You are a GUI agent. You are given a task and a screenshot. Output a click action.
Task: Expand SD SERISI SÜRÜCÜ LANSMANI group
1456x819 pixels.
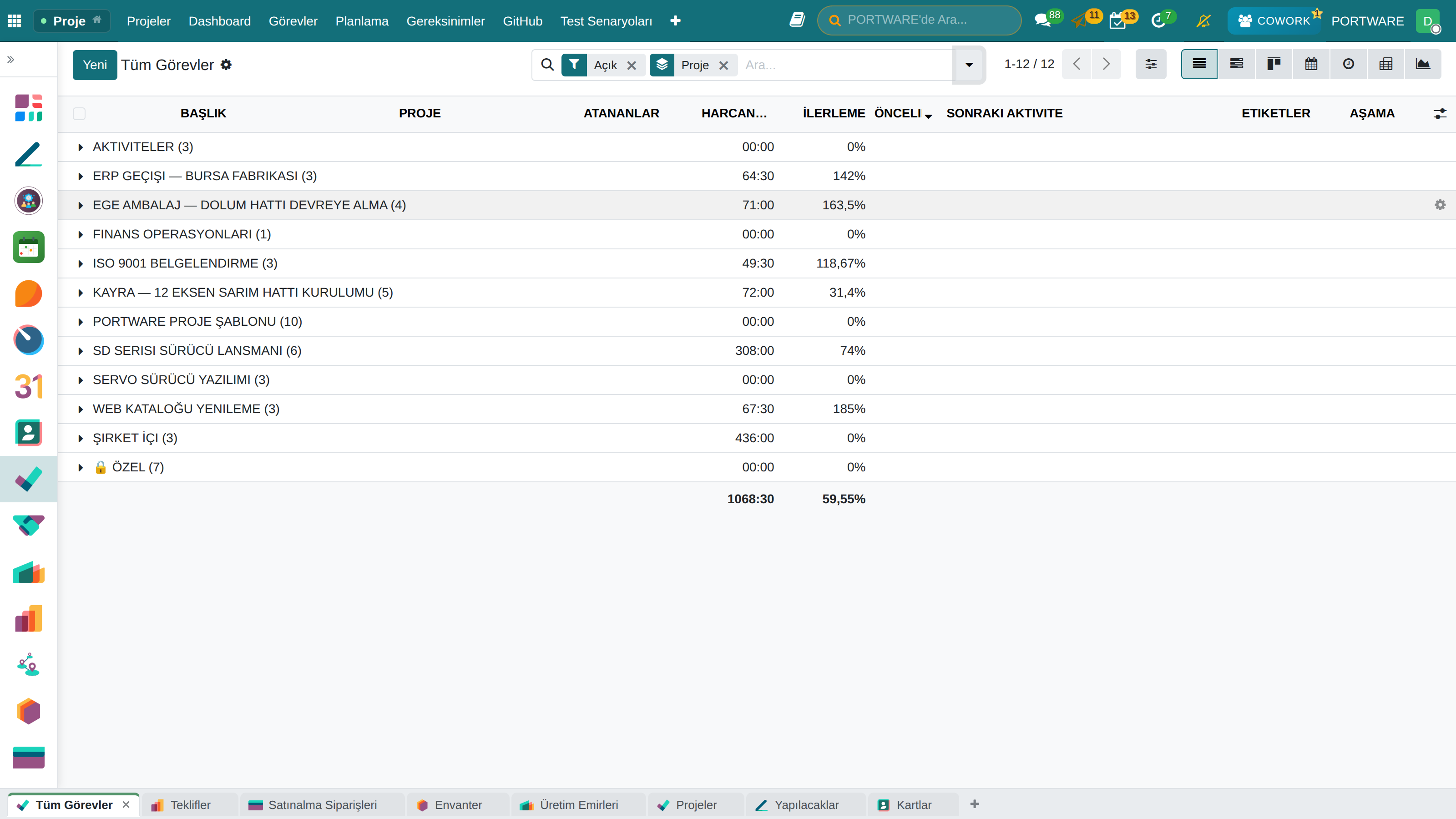80,351
